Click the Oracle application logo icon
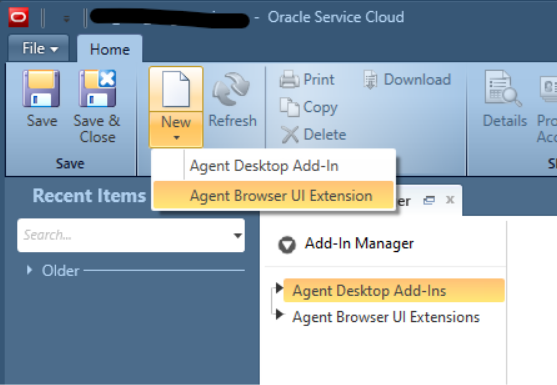This screenshot has height=385, width=557. tap(18, 17)
